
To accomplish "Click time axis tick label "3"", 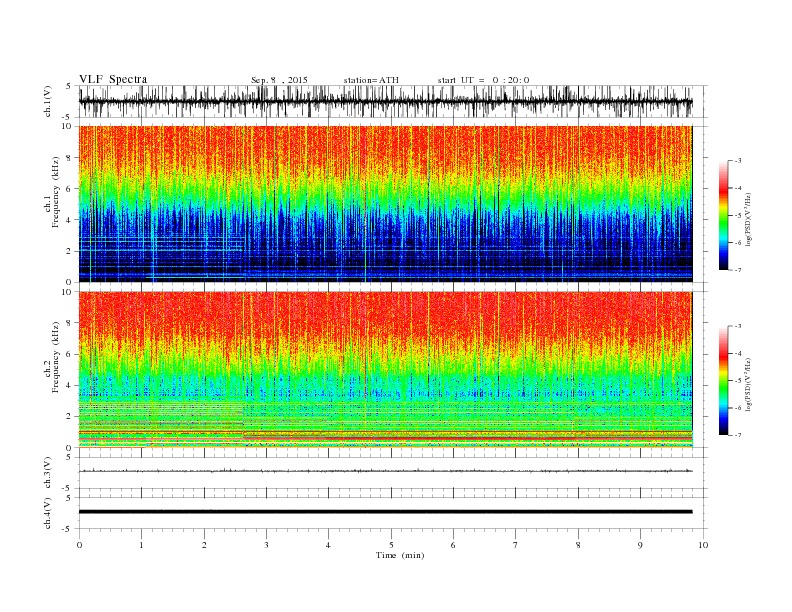I will tap(266, 545).
